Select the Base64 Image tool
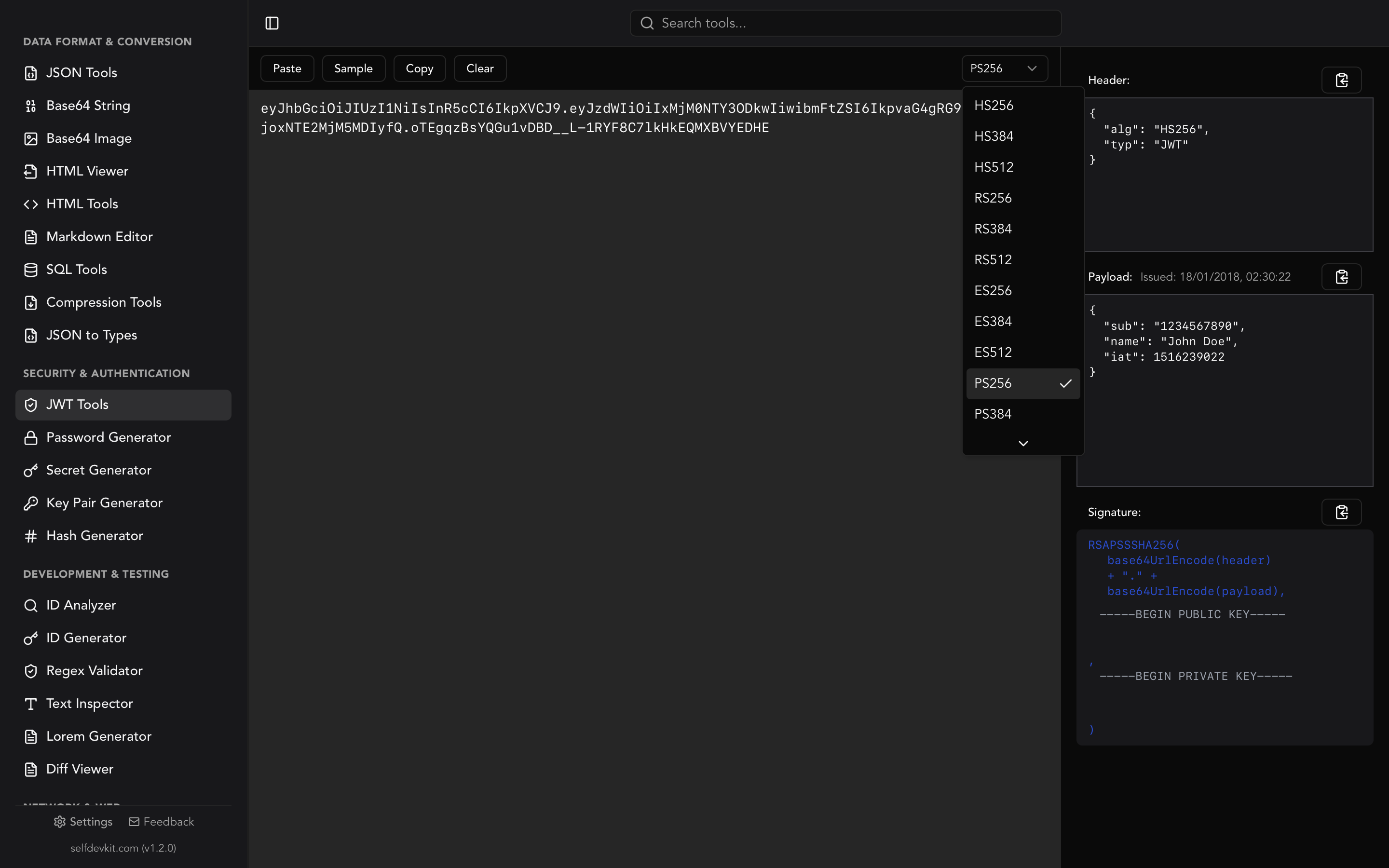The width and height of the screenshot is (1389, 868). [88, 138]
